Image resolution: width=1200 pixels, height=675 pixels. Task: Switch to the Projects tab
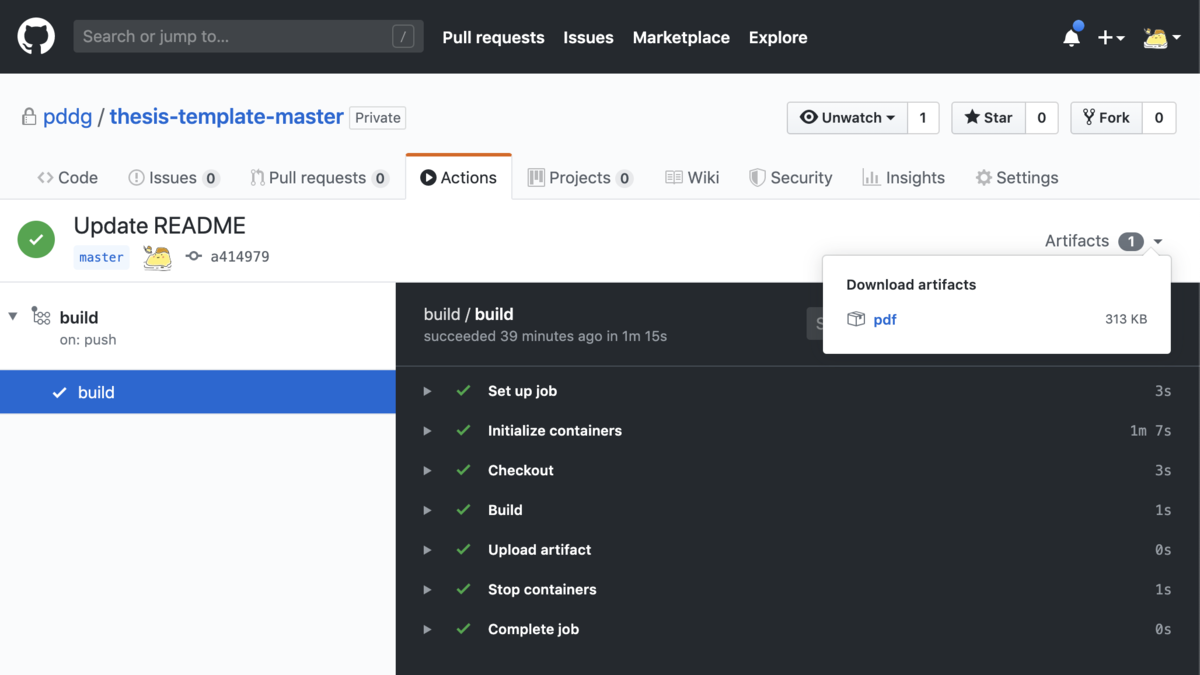pyautogui.click(x=580, y=177)
